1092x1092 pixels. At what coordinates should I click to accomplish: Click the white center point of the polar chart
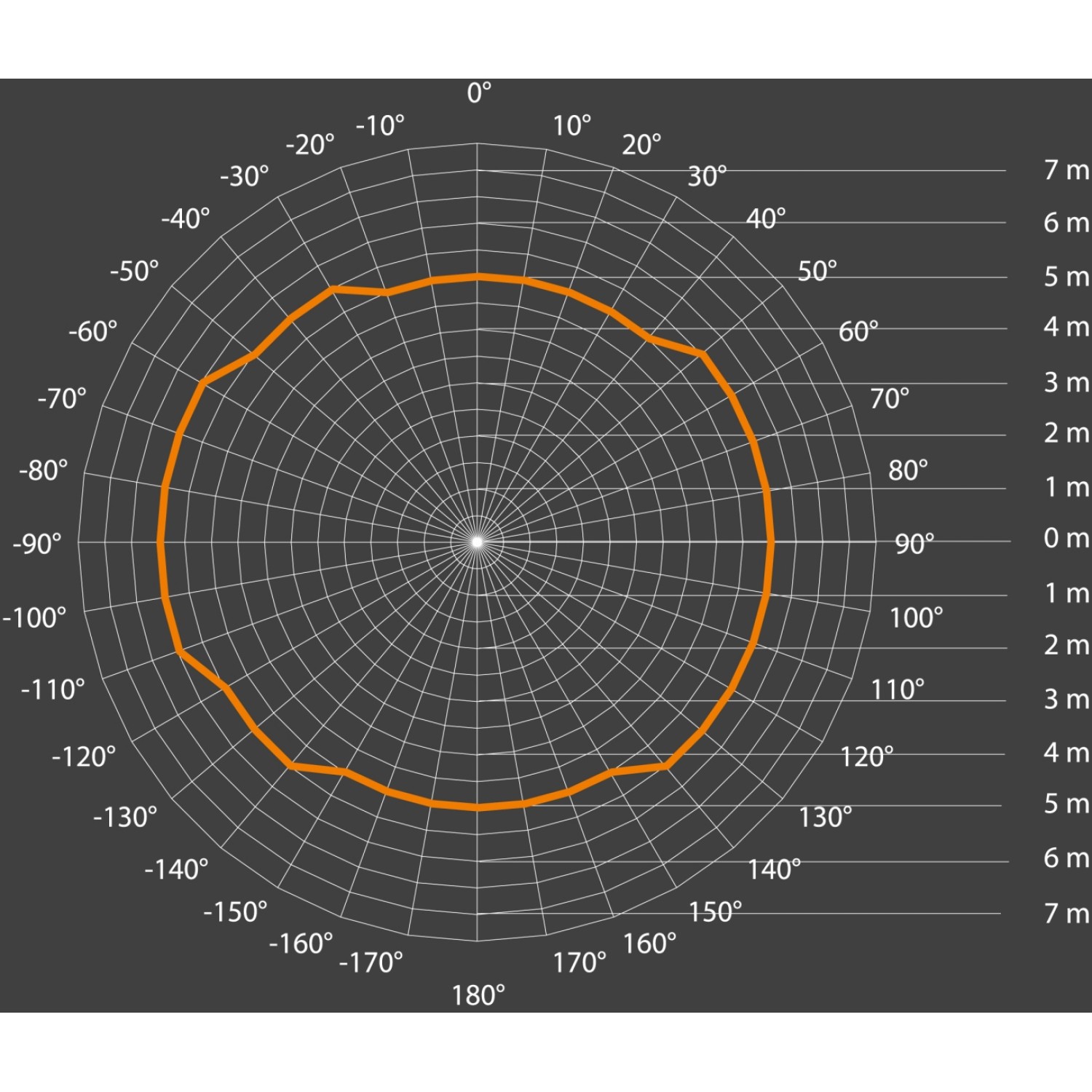point(477,542)
